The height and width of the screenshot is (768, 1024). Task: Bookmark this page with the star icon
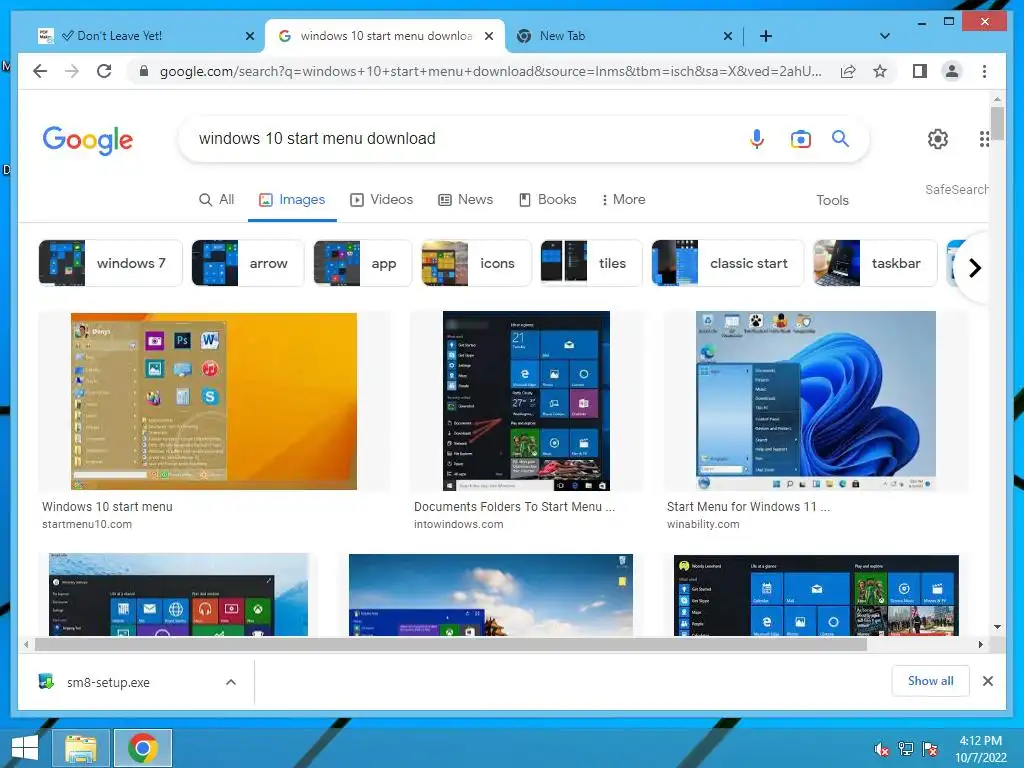pyautogui.click(x=880, y=71)
